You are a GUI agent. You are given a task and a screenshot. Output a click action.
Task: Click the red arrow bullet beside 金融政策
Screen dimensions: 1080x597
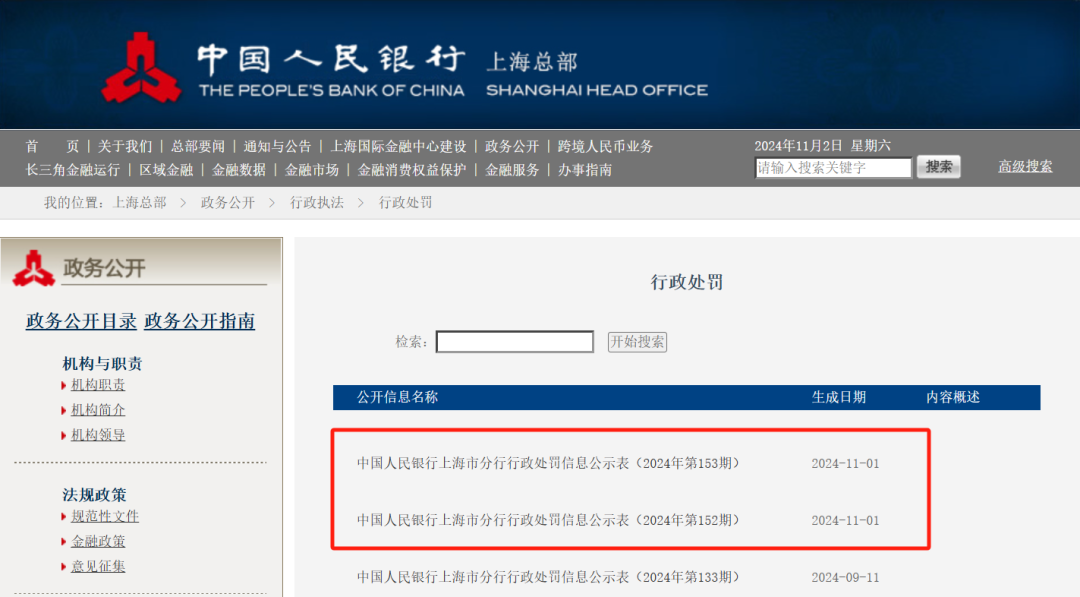(63, 542)
